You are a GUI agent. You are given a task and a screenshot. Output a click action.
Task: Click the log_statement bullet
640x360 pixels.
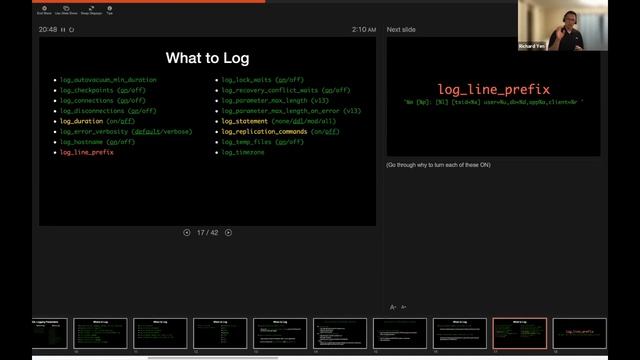278,121
